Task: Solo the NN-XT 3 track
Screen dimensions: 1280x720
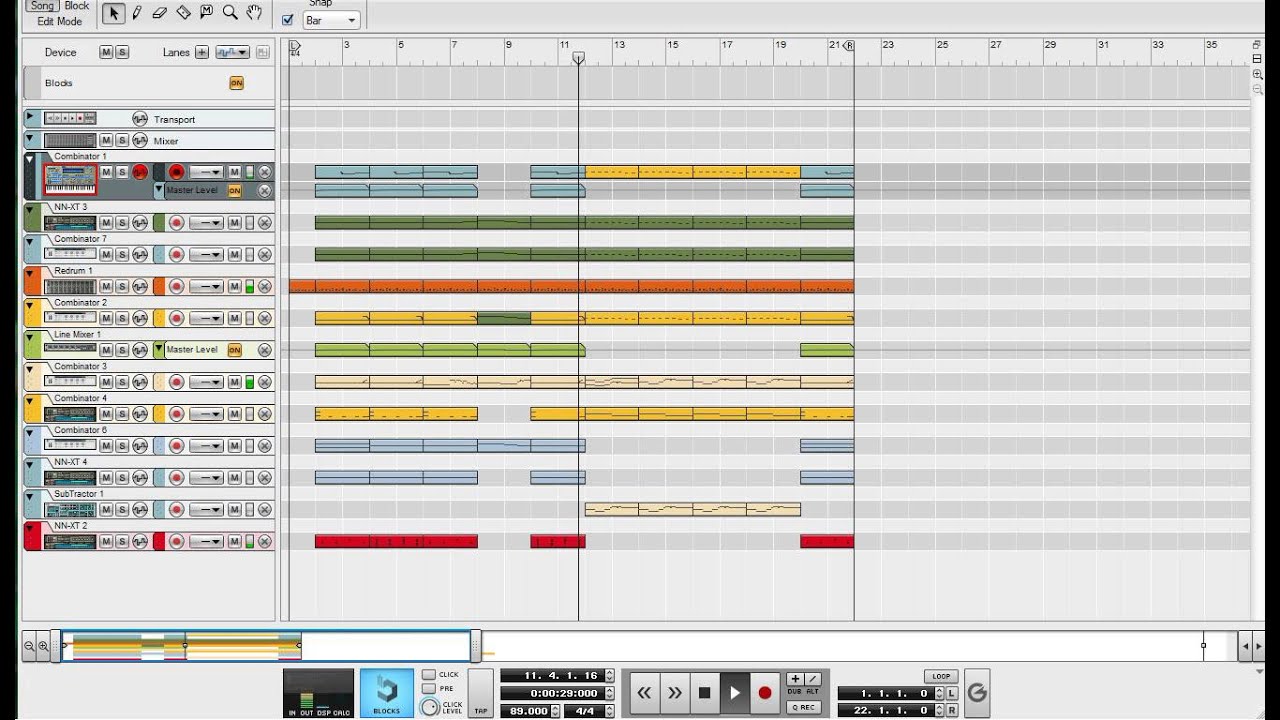Action: pyautogui.click(x=122, y=223)
